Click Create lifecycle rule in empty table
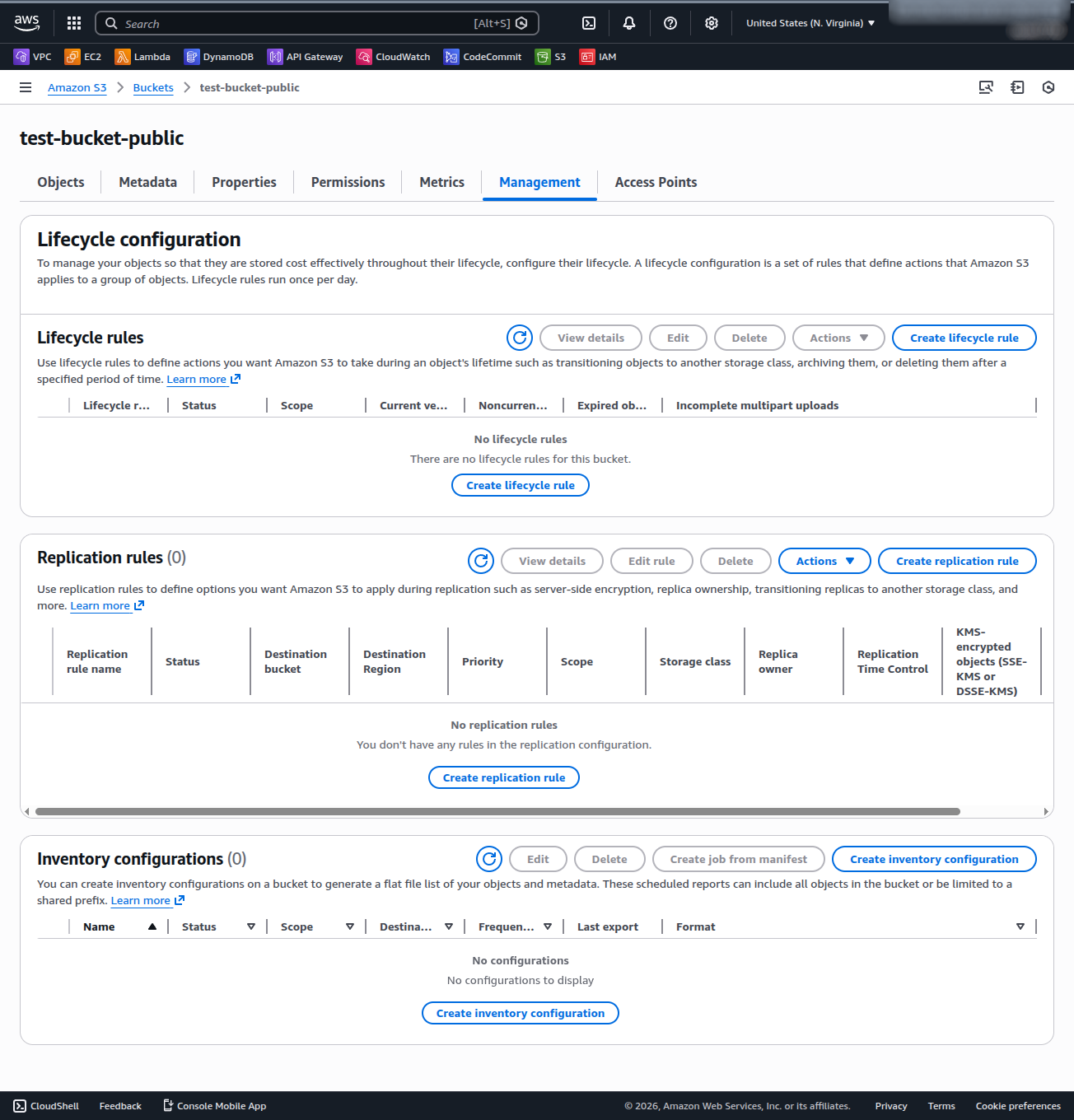The image size is (1074, 1120). coord(521,485)
